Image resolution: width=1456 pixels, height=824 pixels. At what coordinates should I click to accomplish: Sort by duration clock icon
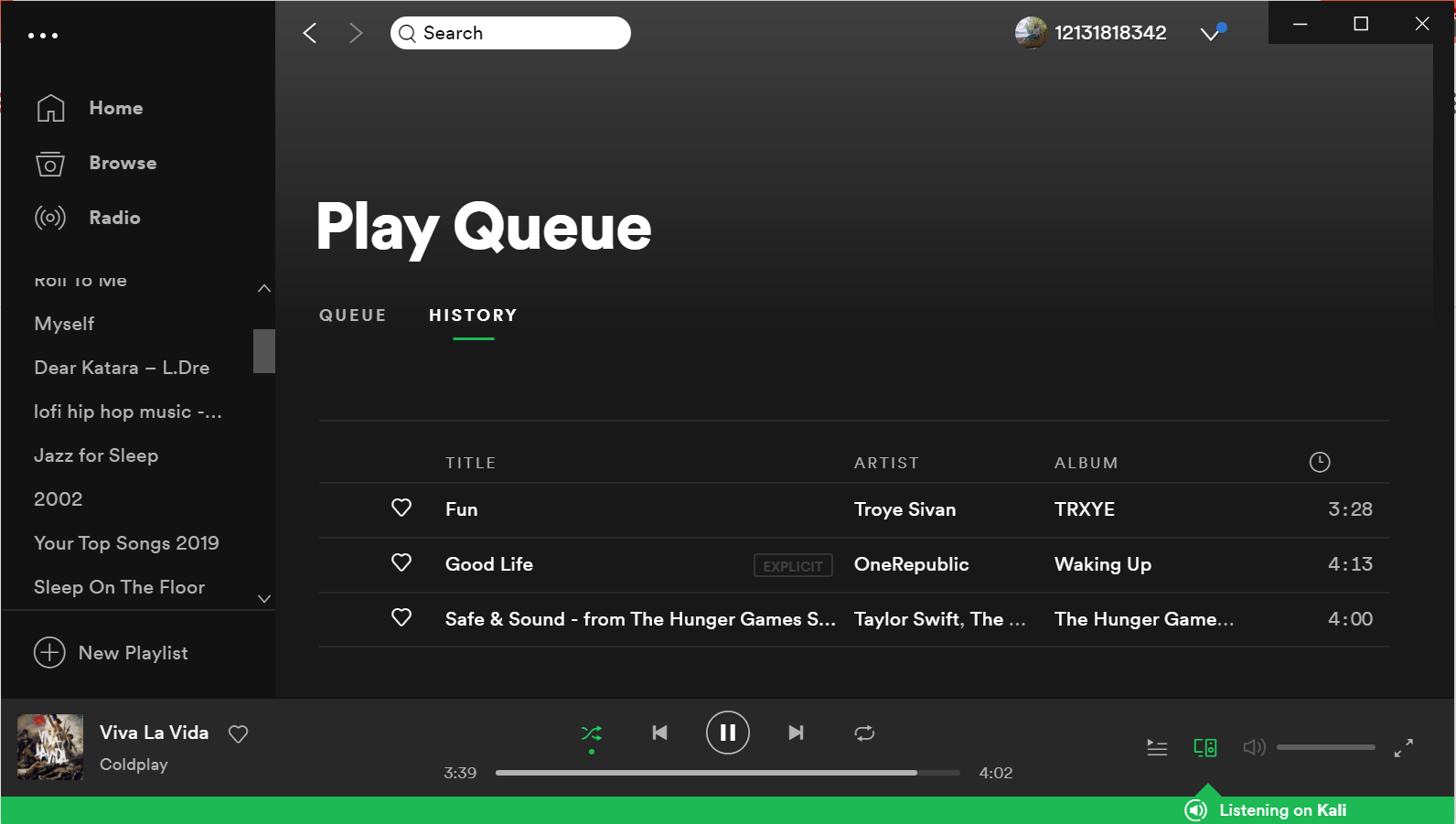[x=1320, y=462]
